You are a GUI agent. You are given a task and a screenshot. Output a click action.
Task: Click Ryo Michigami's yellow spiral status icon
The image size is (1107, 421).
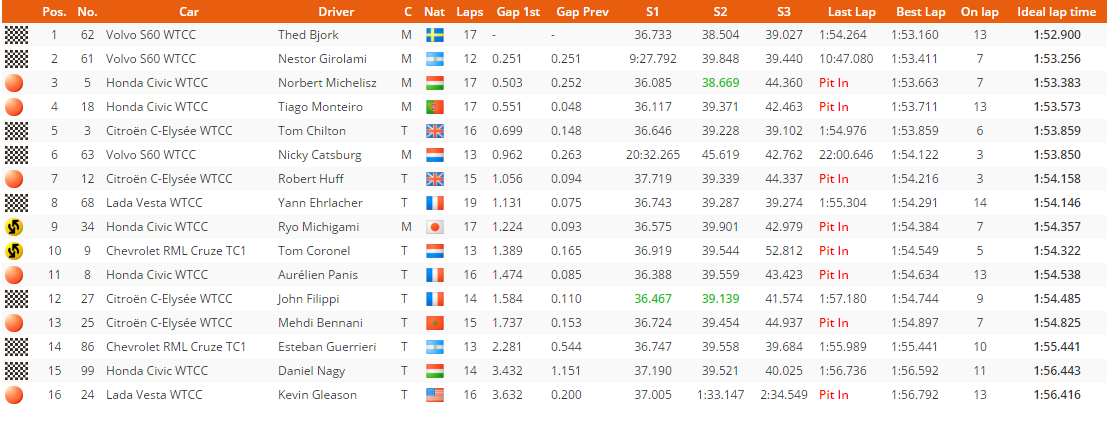point(14,227)
